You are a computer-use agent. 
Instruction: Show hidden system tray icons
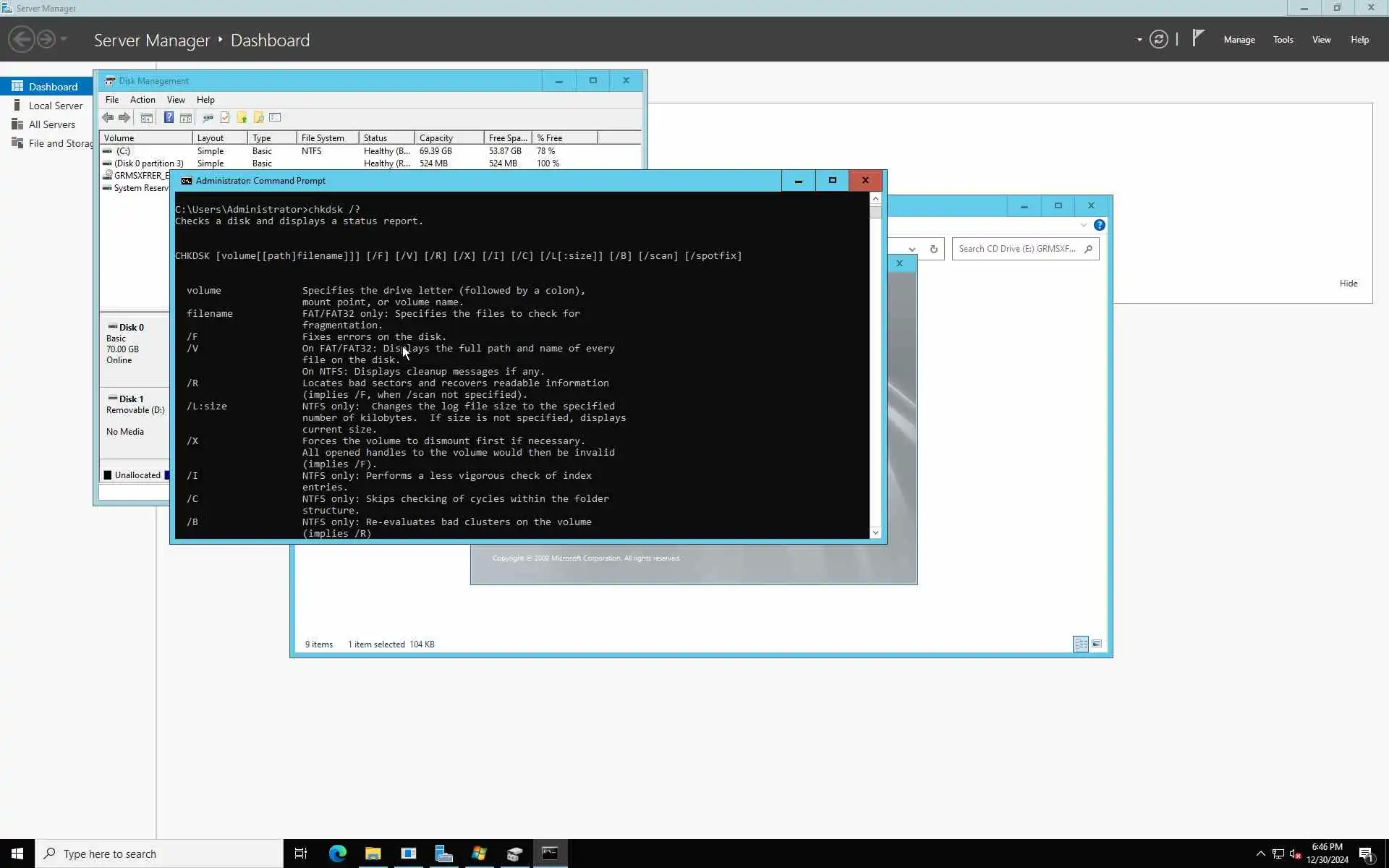click(1260, 854)
